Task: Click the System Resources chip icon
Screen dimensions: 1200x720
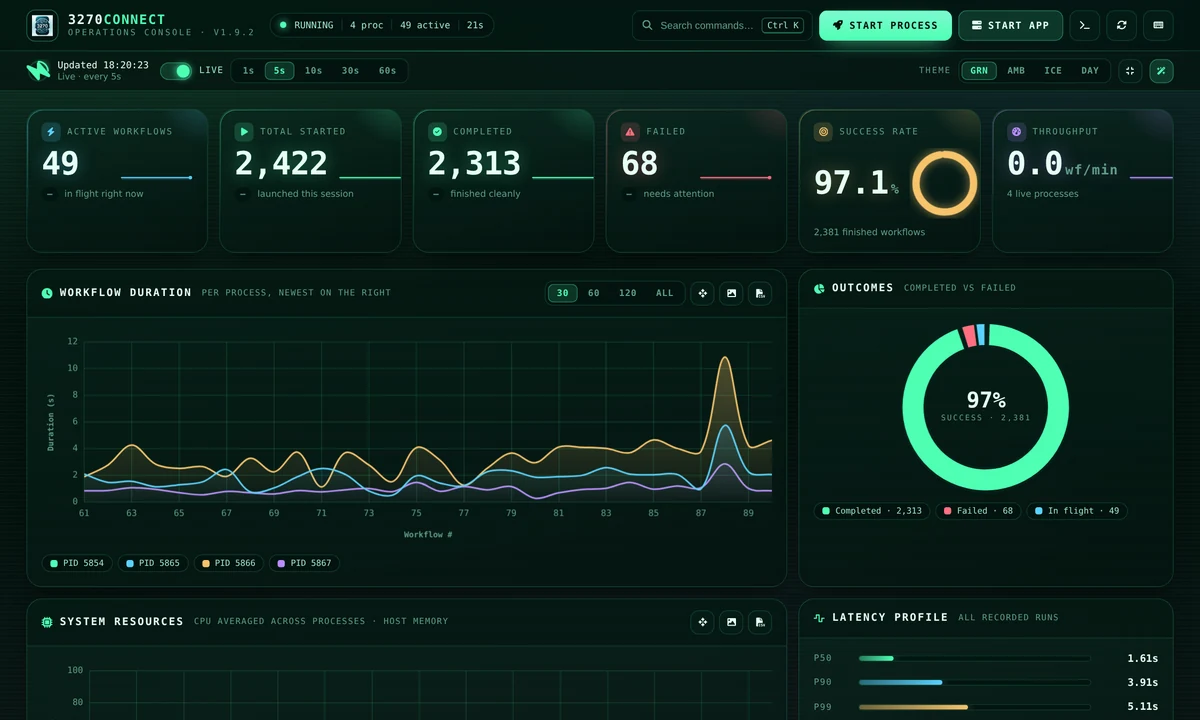Action: 47,622
